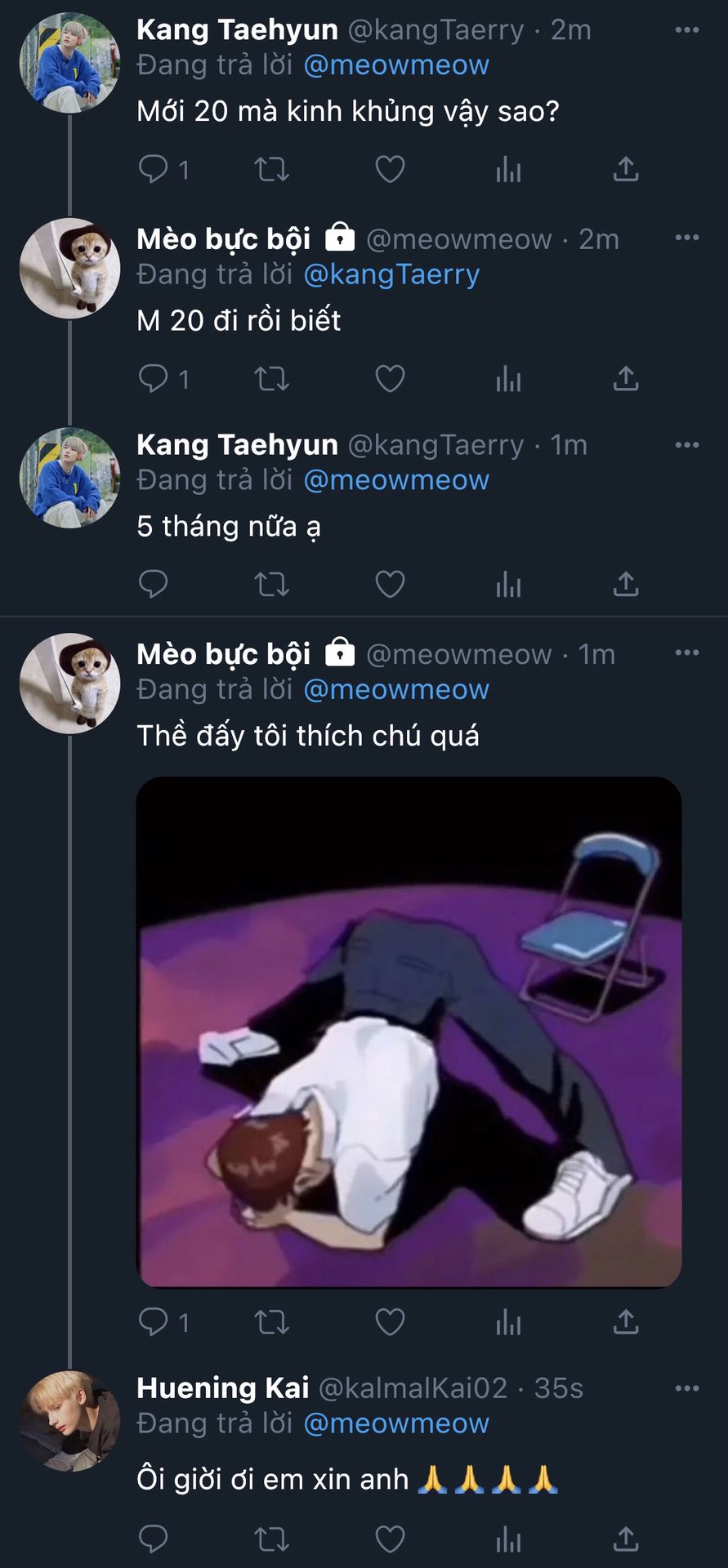Share the 'M 20 đi rồi biết' tweet
Image resolution: width=728 pixels, height=1568 pixels.
626,379
